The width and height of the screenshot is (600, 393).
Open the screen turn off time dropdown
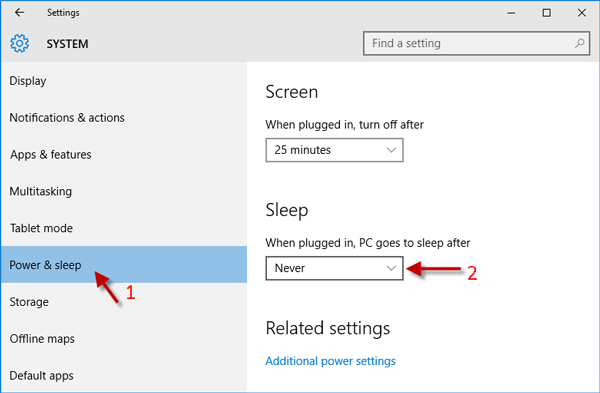coord(334,150)
